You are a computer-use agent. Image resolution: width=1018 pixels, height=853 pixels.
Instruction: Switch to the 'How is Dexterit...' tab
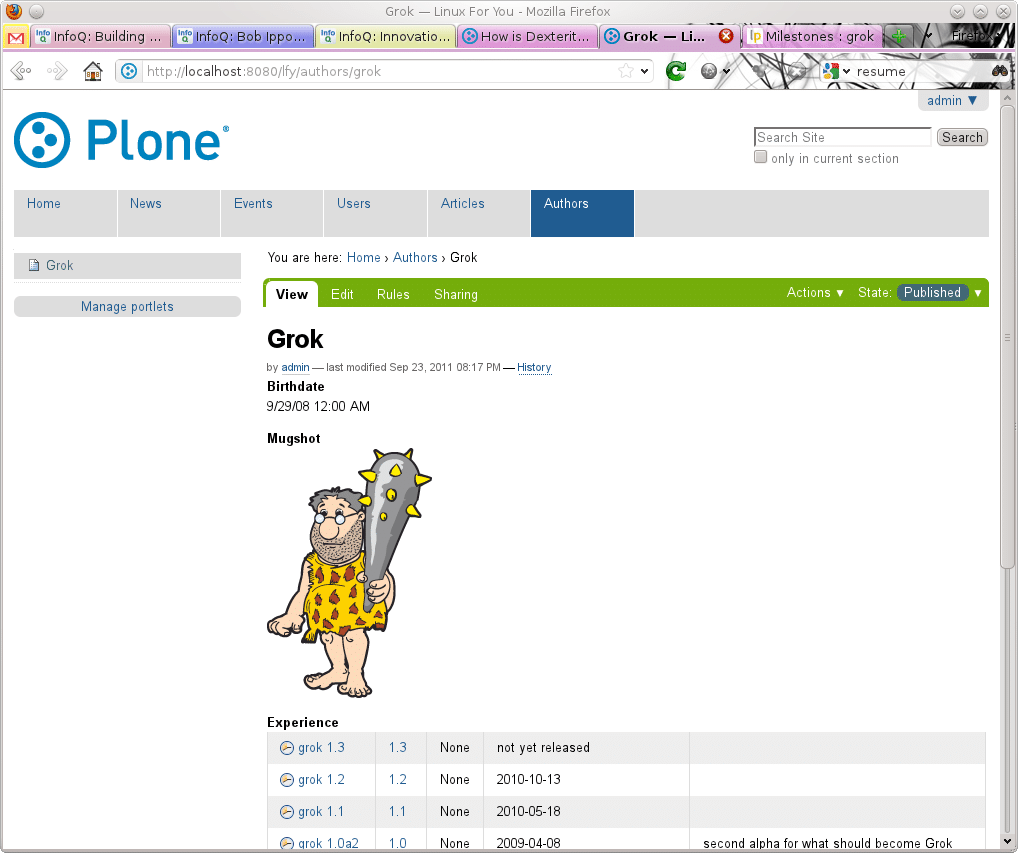pos(528,36)
